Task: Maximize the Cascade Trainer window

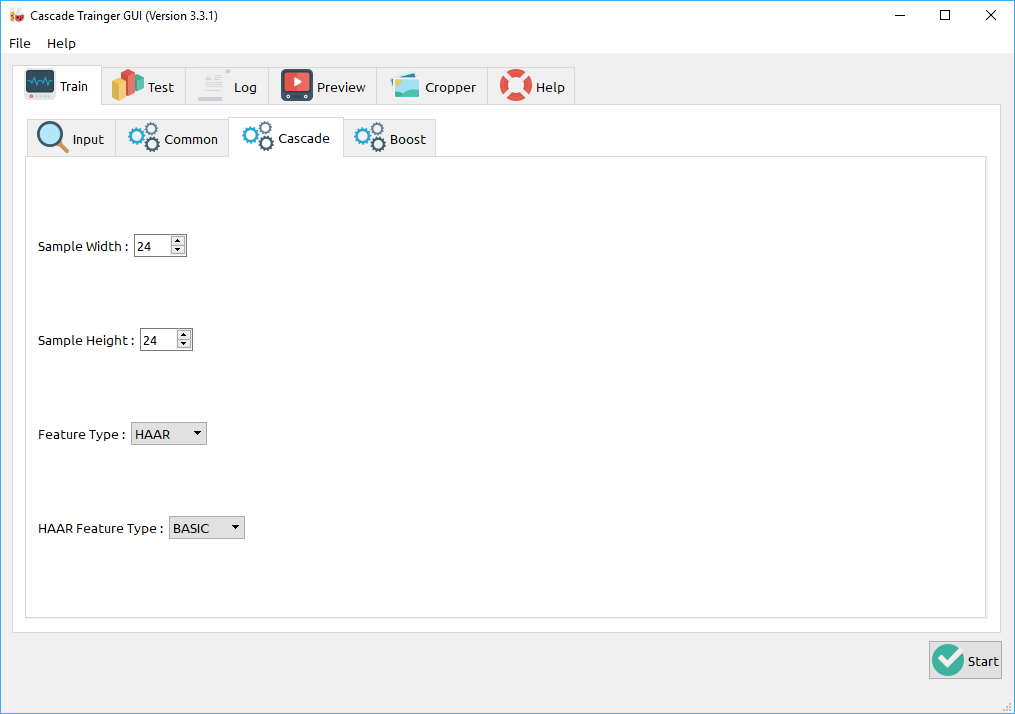Action: pos(945,15)
